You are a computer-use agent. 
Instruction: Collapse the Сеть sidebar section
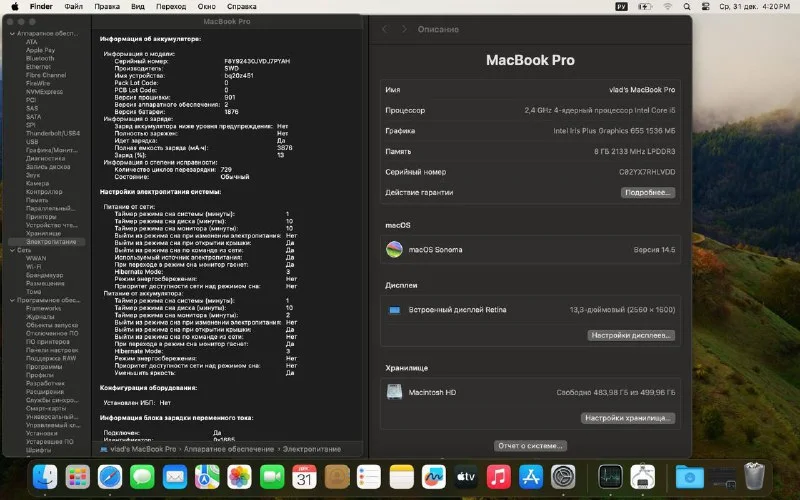pyautogui.click(x=12, y=251)
